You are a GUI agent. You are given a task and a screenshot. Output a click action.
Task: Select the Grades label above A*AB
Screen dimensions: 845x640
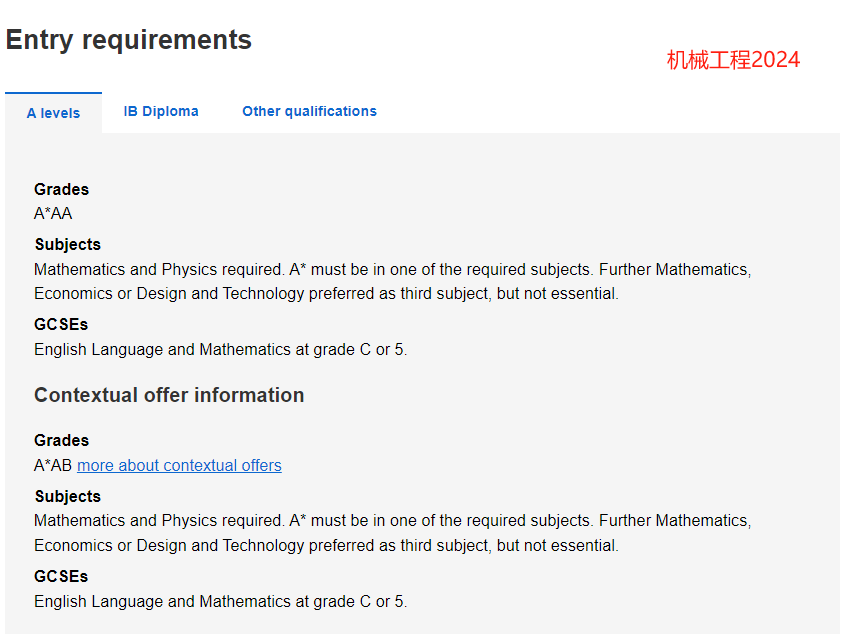[x=61, y=440]
